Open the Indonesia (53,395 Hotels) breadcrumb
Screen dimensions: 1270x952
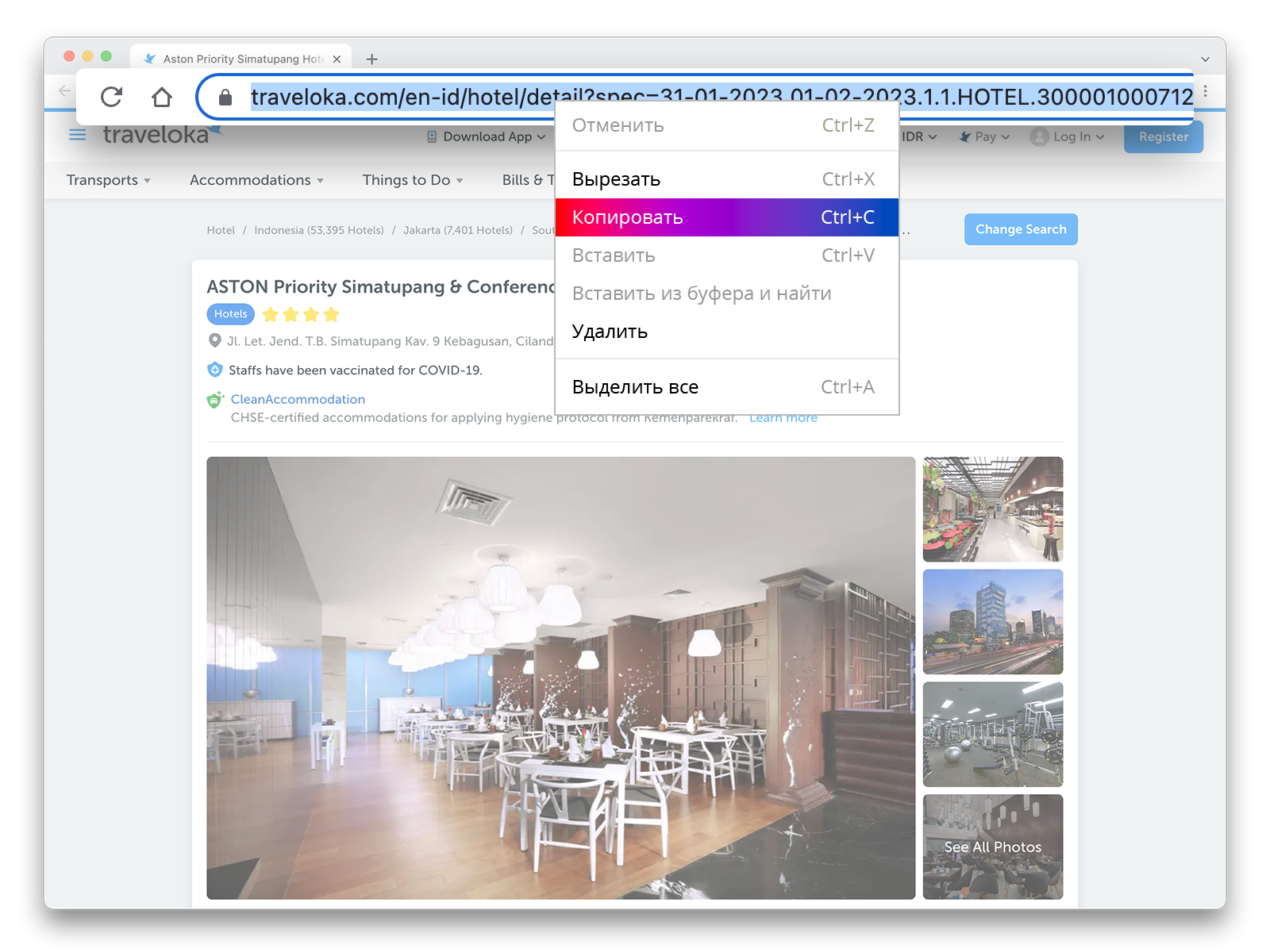coord(319,230)
